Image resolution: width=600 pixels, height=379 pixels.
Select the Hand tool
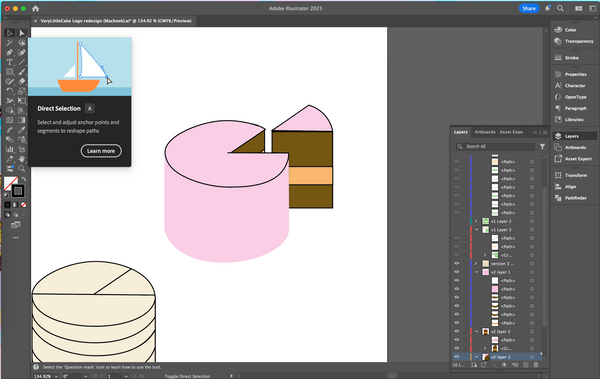22,159
